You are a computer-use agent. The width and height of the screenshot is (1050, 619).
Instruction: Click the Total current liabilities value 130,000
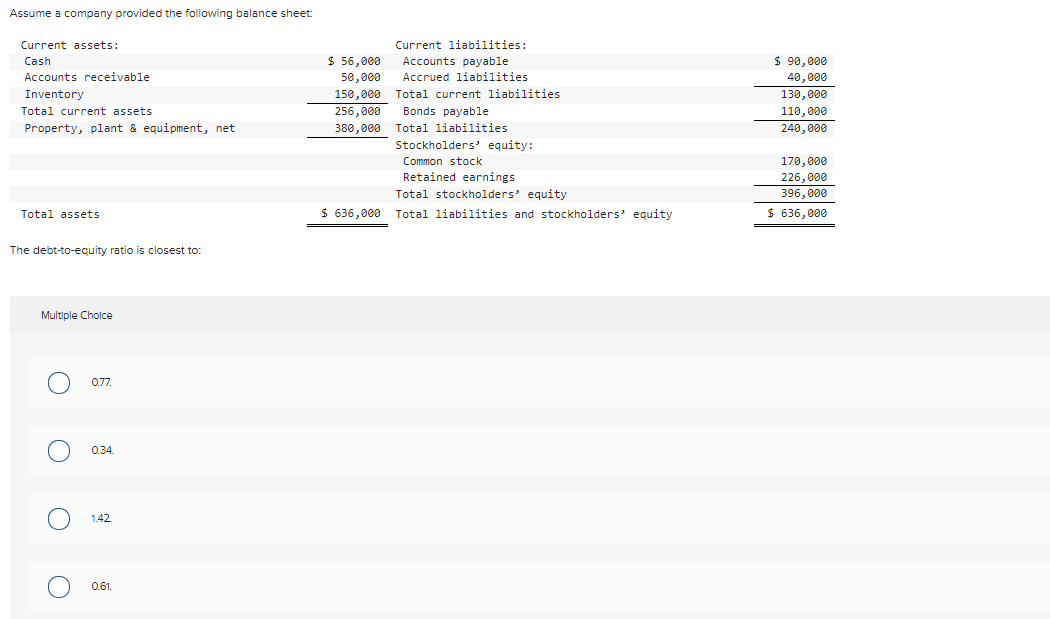tap(804, 94)
